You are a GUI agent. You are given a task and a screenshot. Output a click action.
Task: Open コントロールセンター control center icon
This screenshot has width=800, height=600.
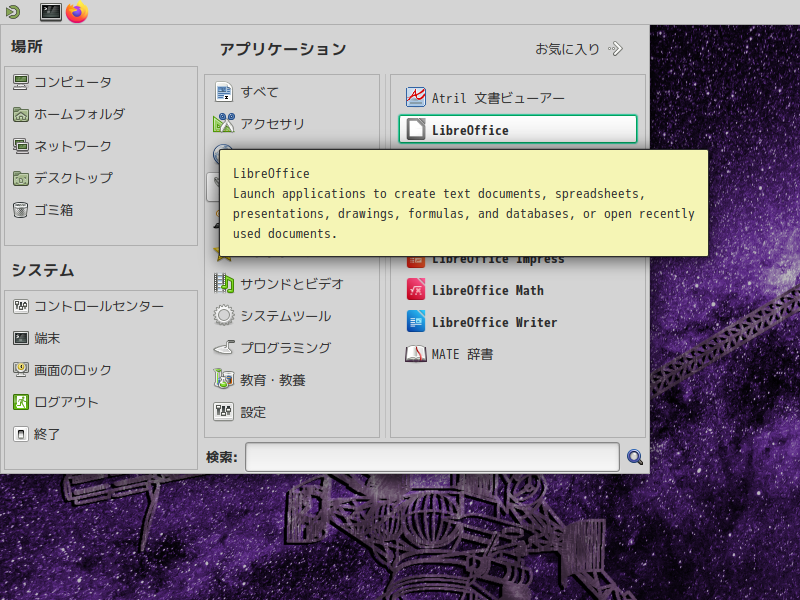click(20, 306)
